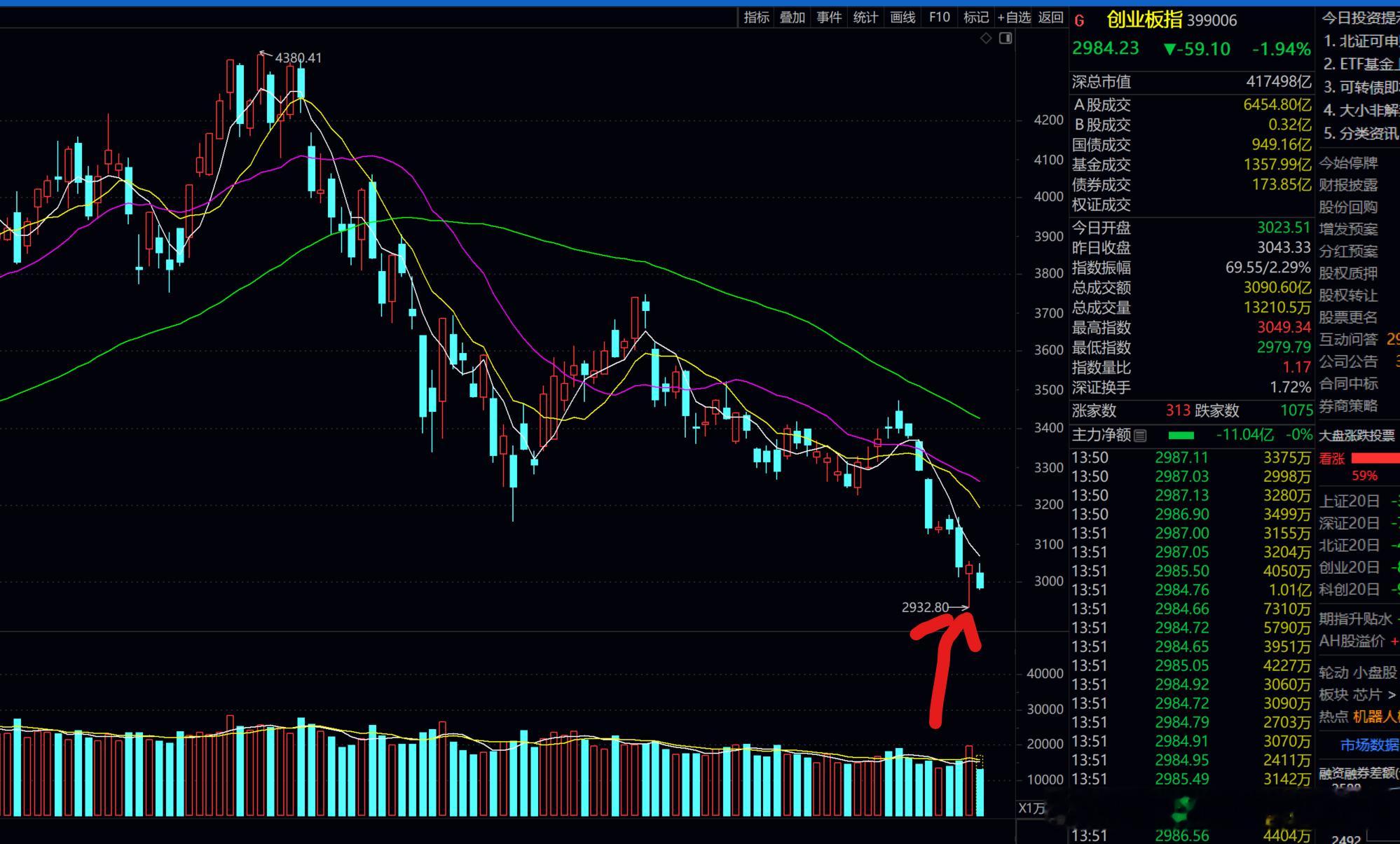Screen dimensions: 1400x844
Task: Open the 市场数据 link
Action: [1369, 745]
